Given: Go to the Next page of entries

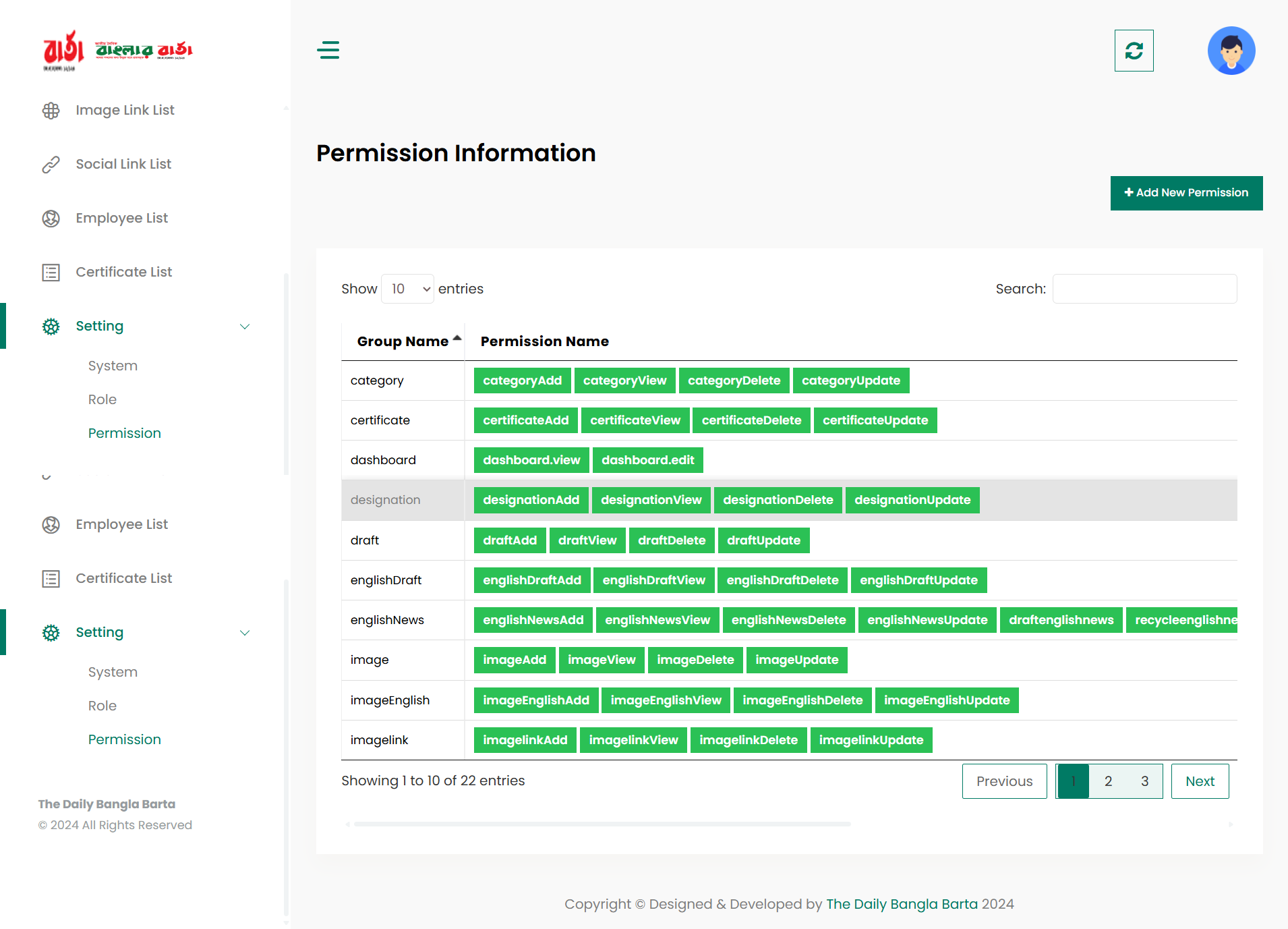Looking at the screenshot, I should click(x=1200, y=781).
